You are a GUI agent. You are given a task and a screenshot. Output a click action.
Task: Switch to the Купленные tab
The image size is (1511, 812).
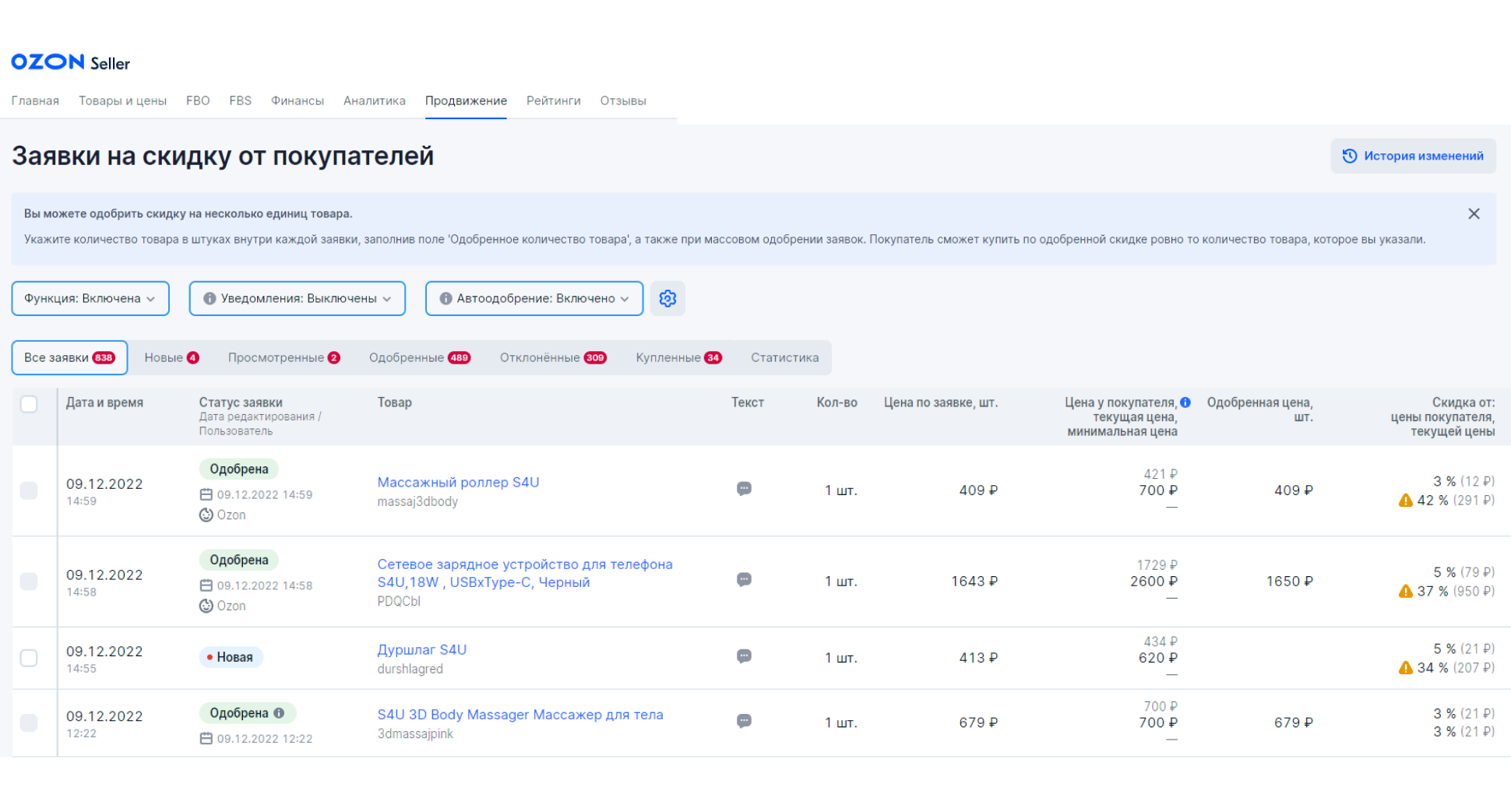679,357
